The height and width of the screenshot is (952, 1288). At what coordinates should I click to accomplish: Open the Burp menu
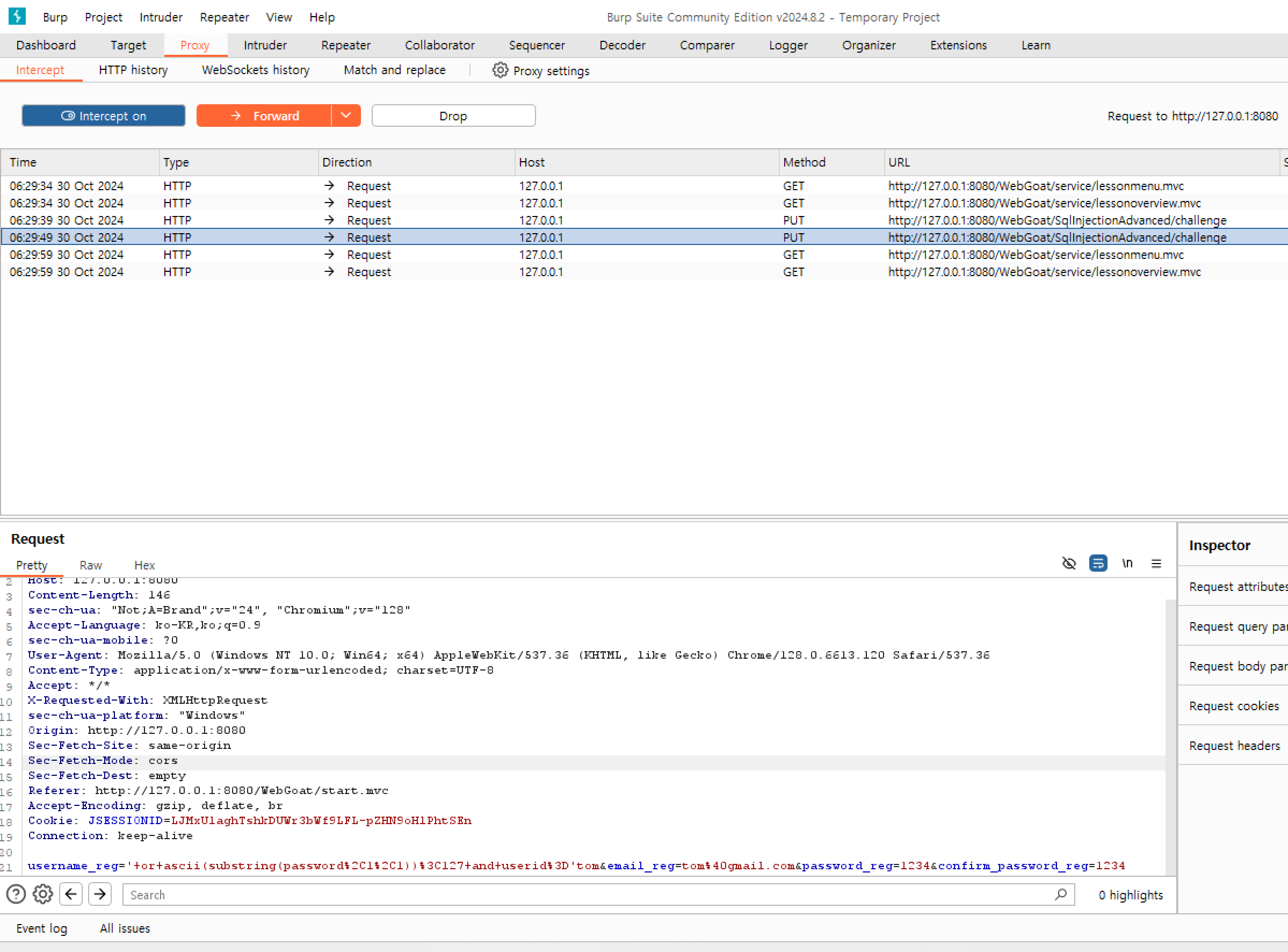click(55, 17)
